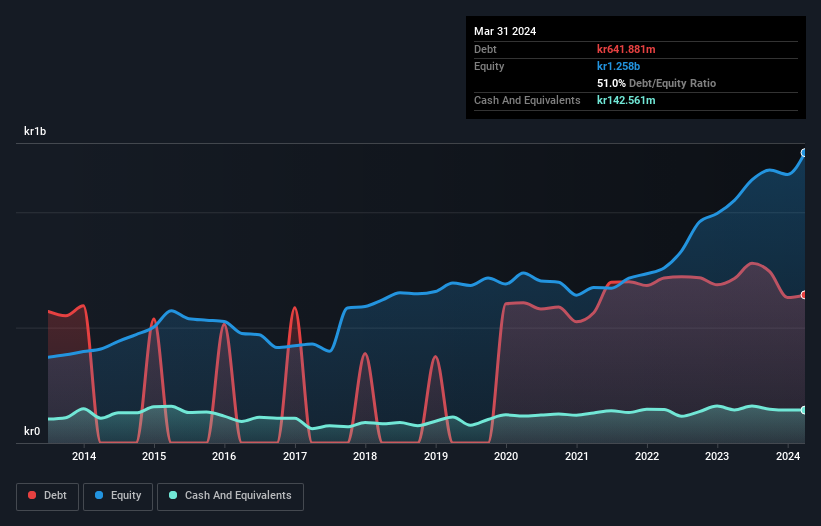Click the blue Equity legend dot
Screen dimensions: 821x526
(99, 495)
